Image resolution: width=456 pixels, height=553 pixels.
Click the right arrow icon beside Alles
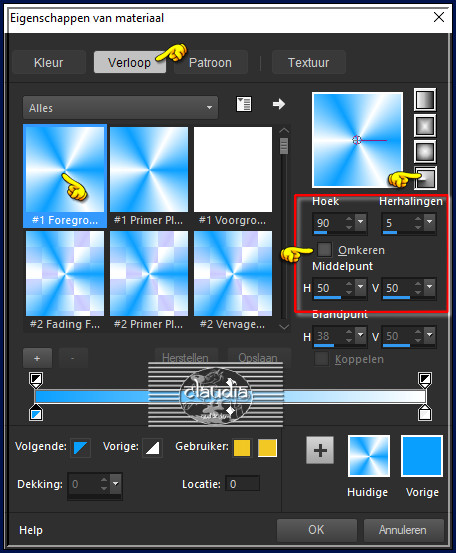pyautogui.click(x=279, y=104)
